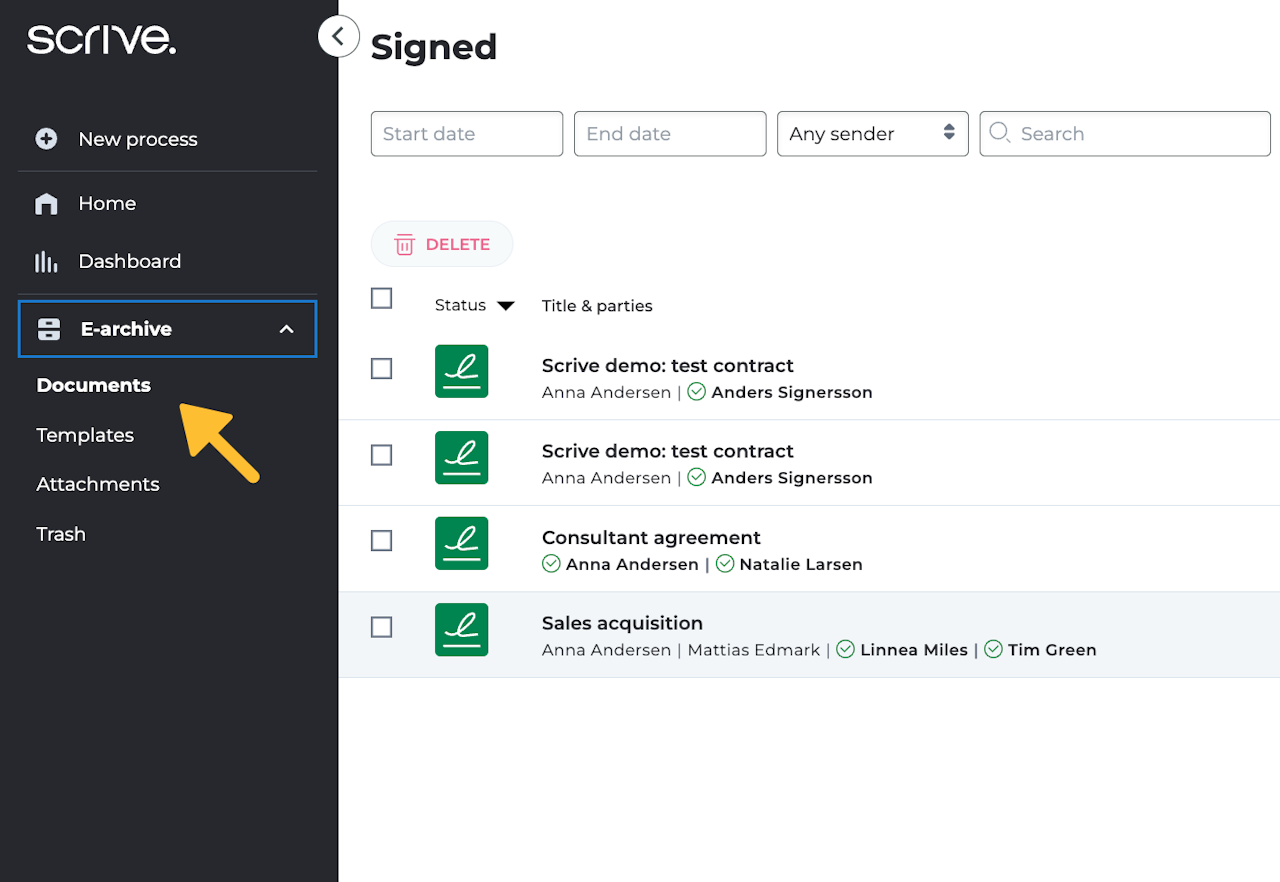Open Templates in the sidebar

coord(85,435)
